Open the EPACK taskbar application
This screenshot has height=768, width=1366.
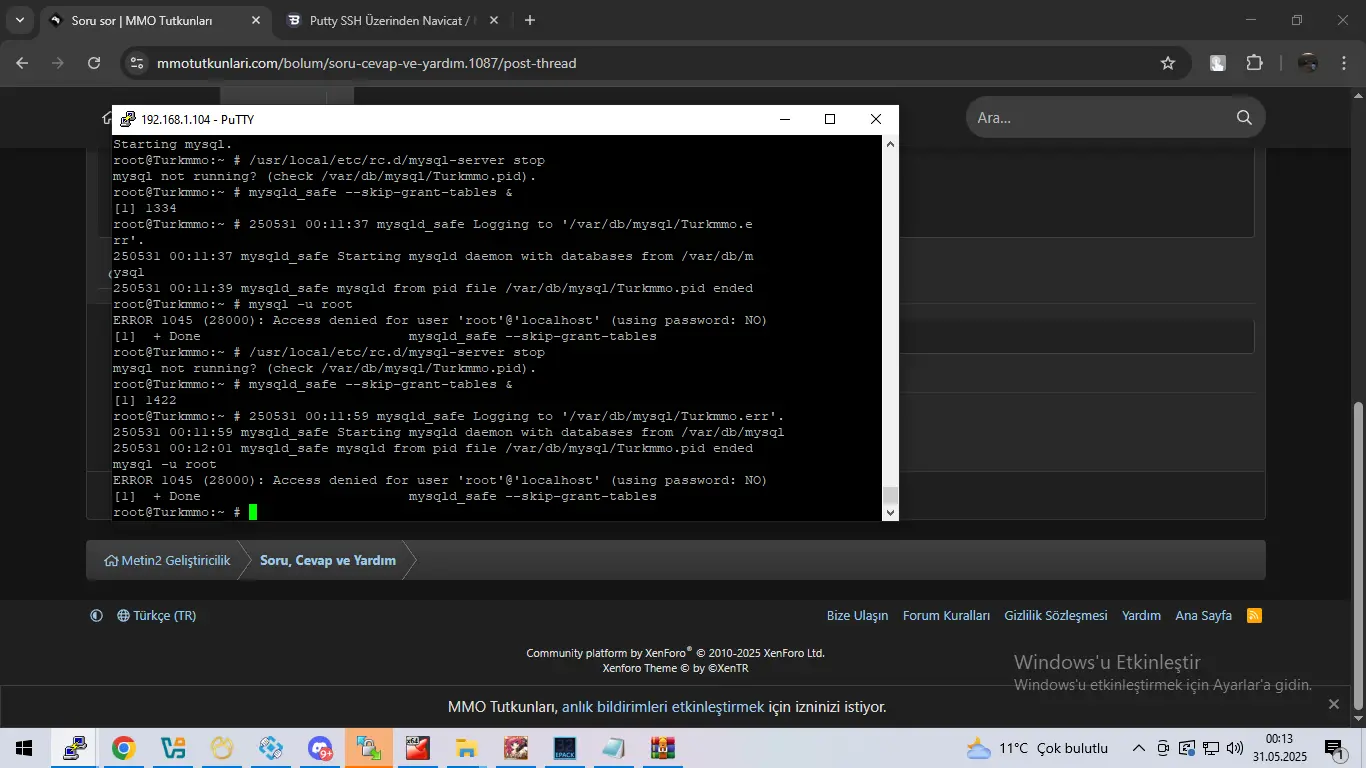coord(564,748)
